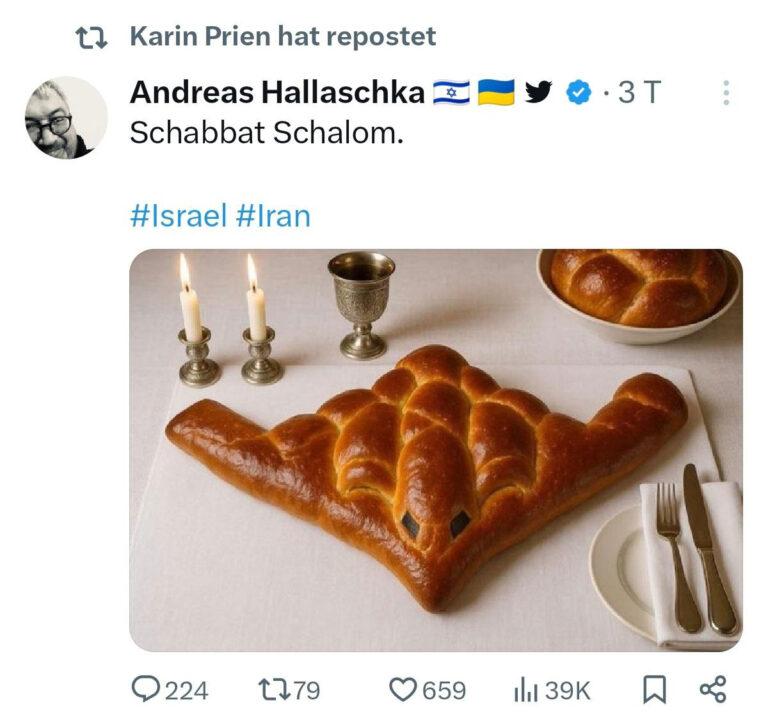The height and width of the screenshot is (718, 768).
Task: Open Andreas Hallaschka's profile avatar
Action: (66, 118)
